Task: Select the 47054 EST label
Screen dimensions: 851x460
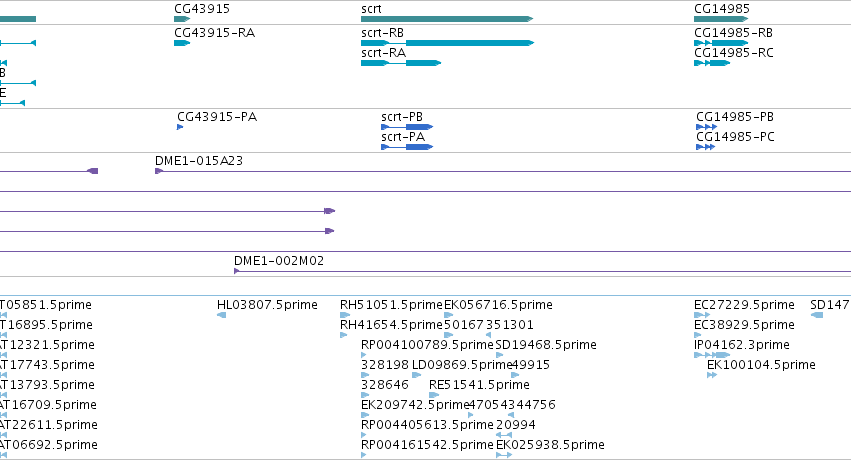Action: click(x=487, y=405)
